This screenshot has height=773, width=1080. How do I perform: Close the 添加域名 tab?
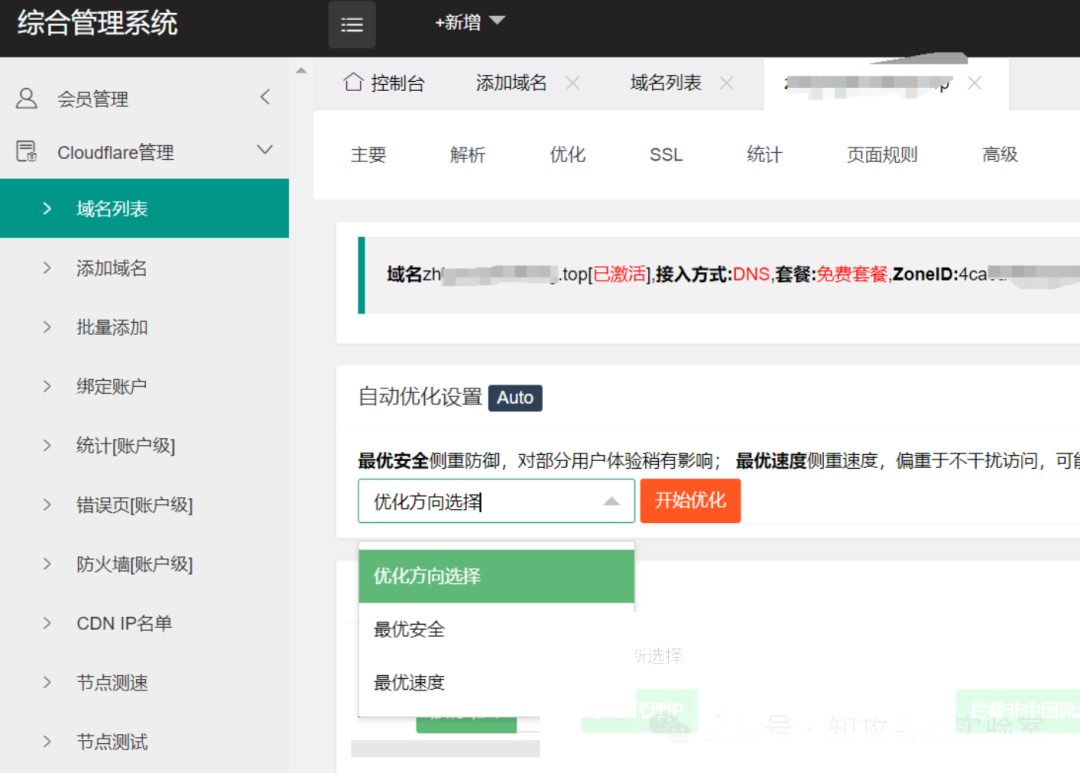(x=572, y=83)
